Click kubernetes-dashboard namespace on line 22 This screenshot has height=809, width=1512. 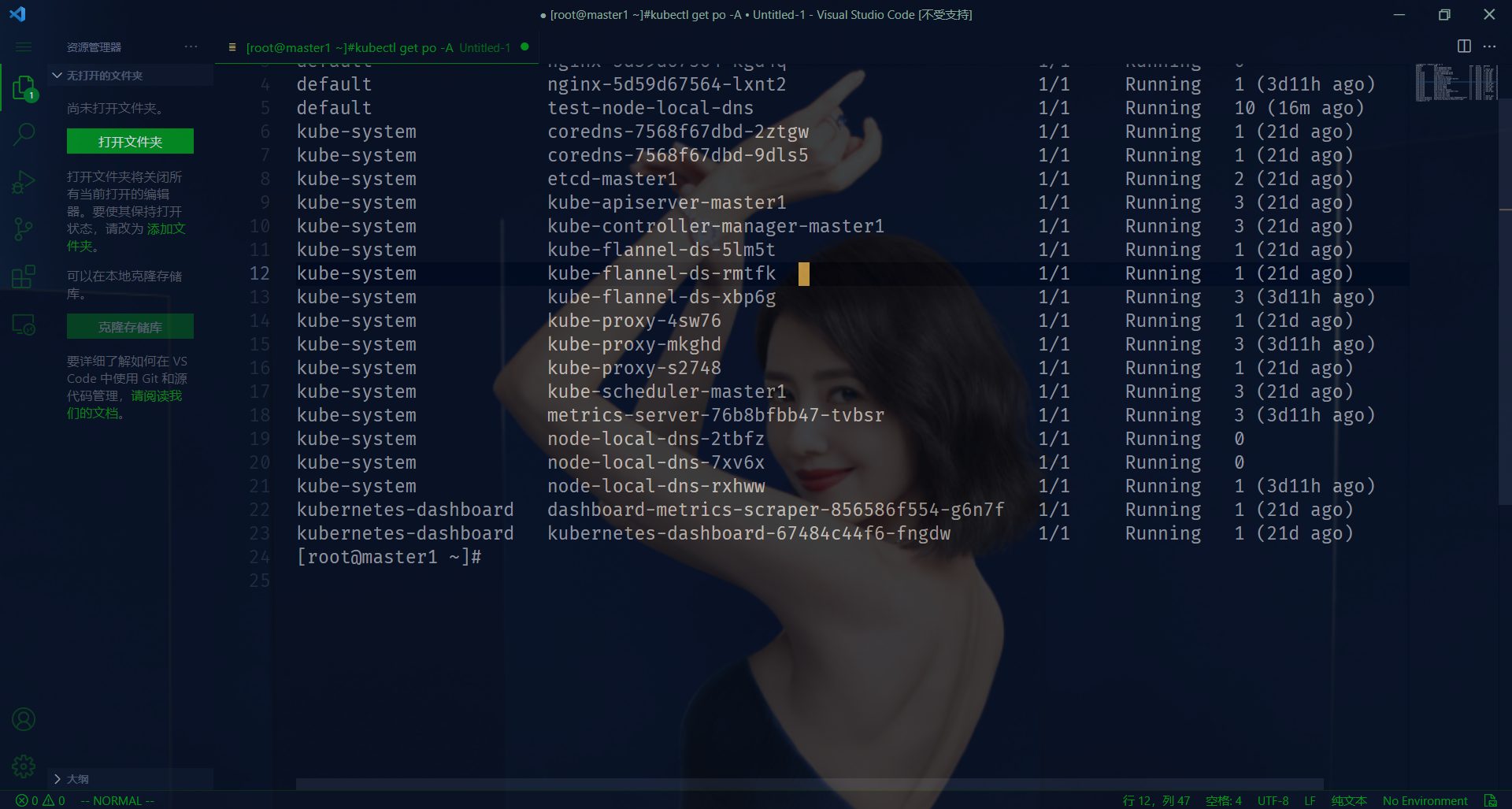pyautogui.click(x=406, y=510)
